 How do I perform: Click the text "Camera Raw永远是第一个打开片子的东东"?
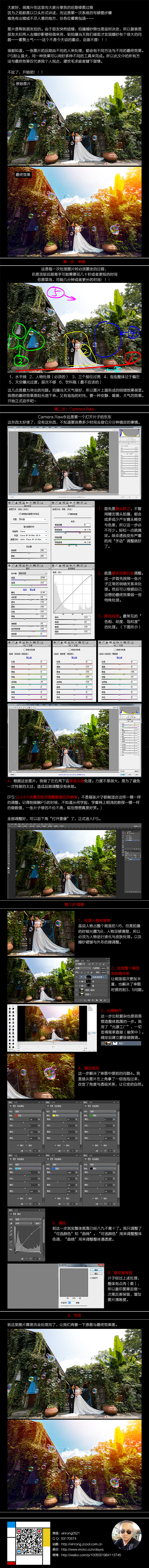[74, 417]
